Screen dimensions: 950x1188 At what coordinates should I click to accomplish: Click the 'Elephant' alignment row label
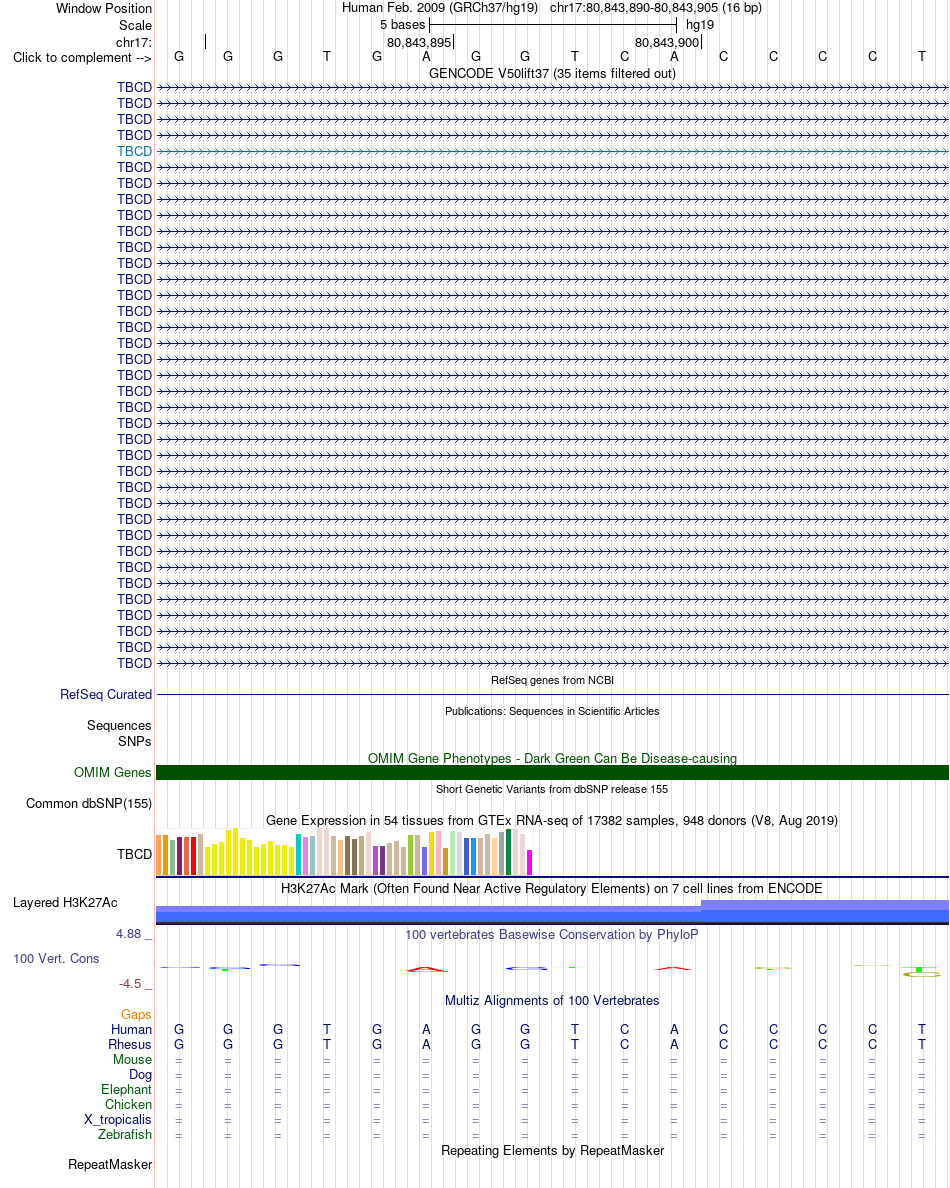click(127, 1090)
